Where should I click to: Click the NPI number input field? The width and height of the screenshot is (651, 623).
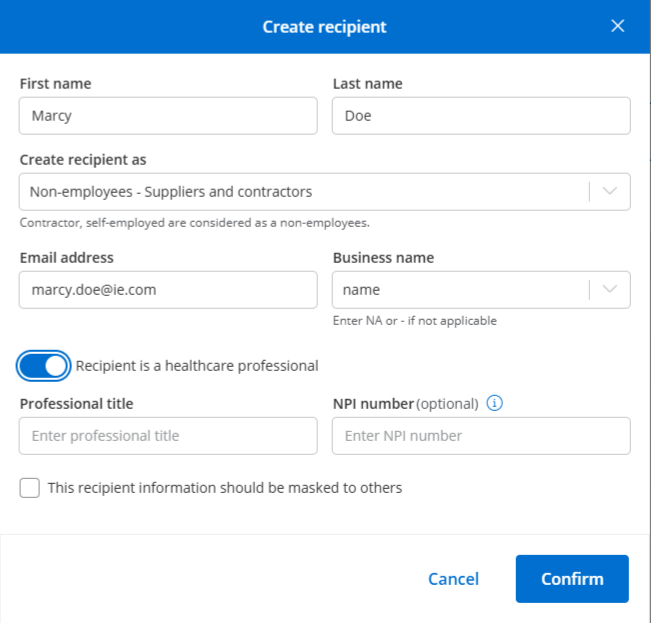[481, 436]
